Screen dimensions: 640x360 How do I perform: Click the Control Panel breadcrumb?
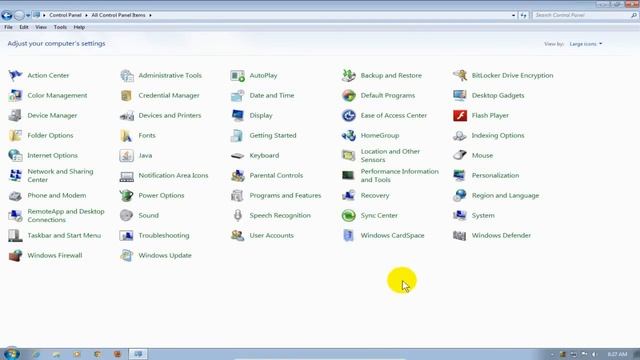[65, 15]
